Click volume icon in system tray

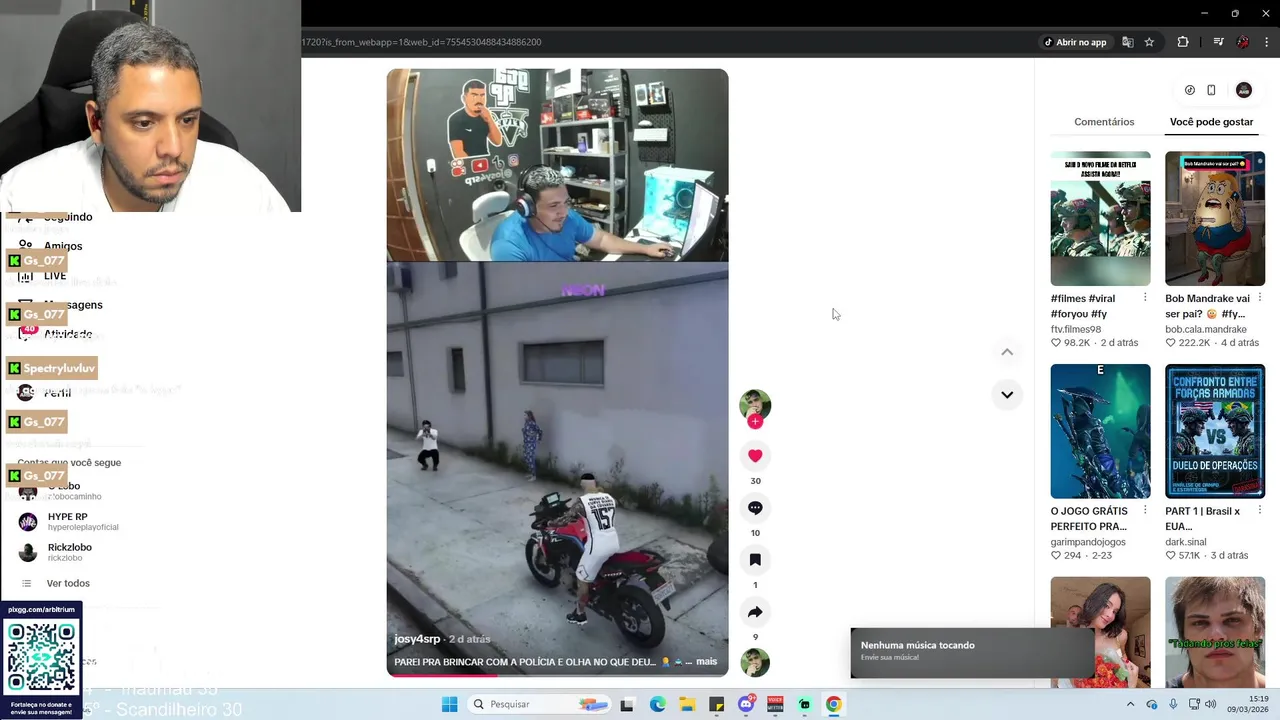tap(1211, 704)
